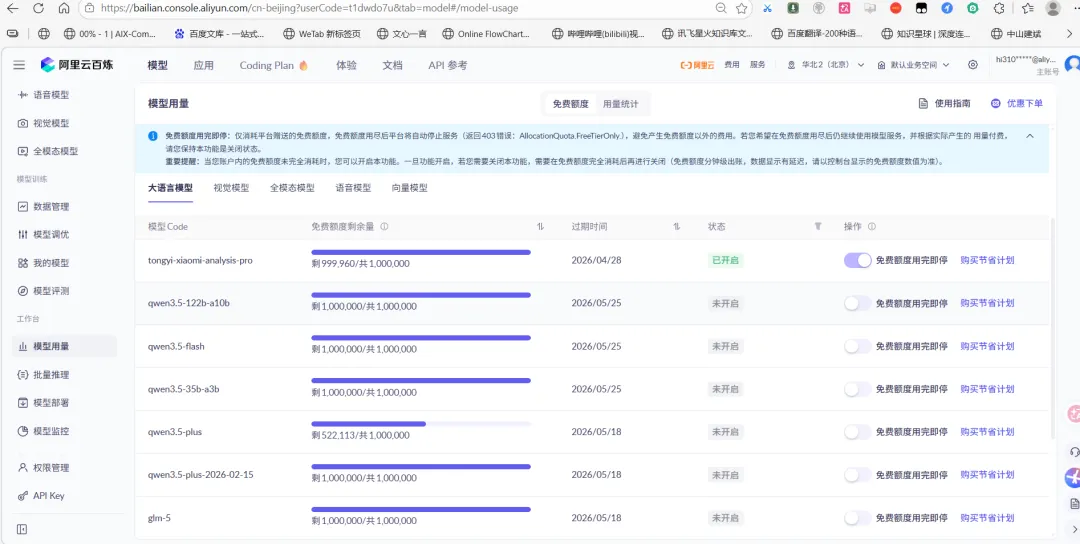Open the hi310 account menu

click(1026, 65)
